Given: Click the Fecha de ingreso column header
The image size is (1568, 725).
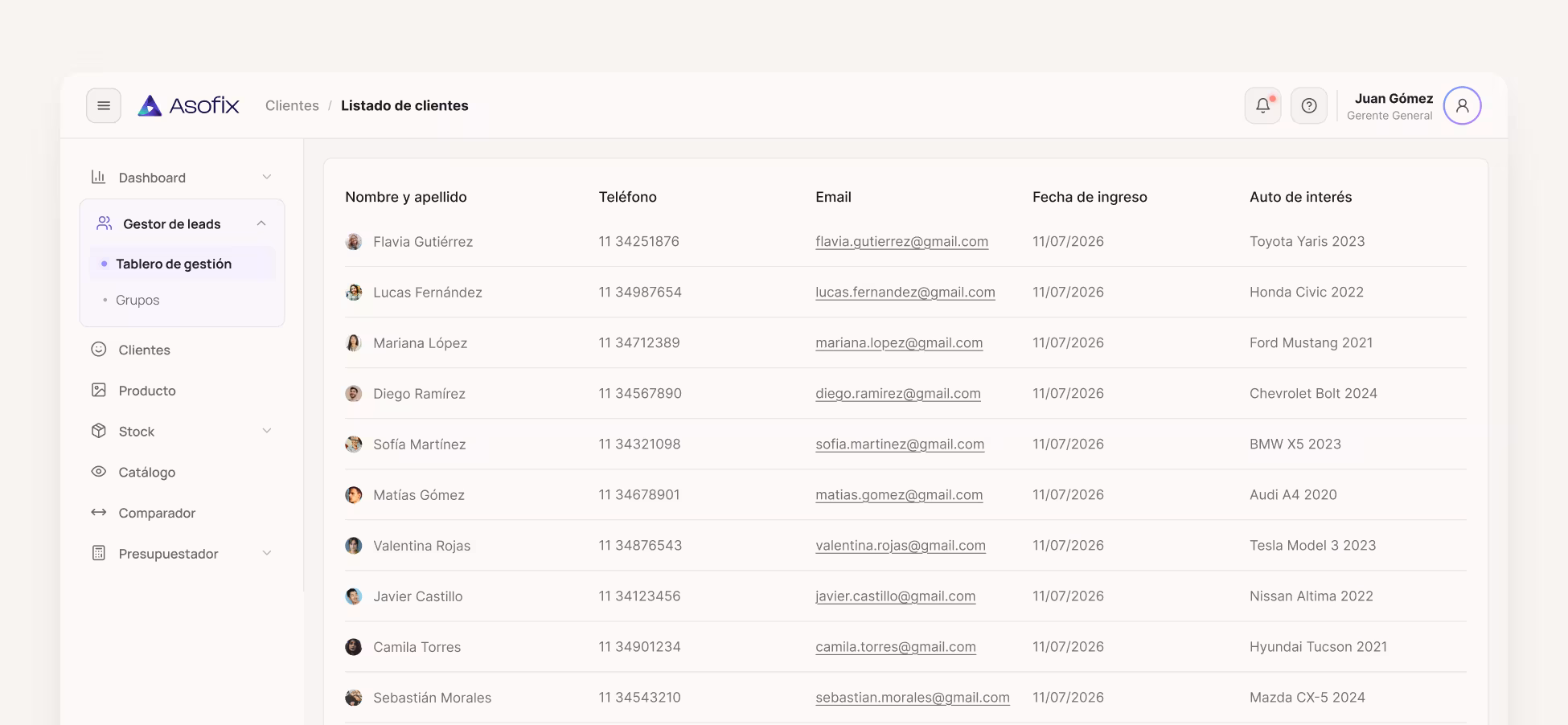Looking at the screenshot, I should click(x=1090, y=197).
